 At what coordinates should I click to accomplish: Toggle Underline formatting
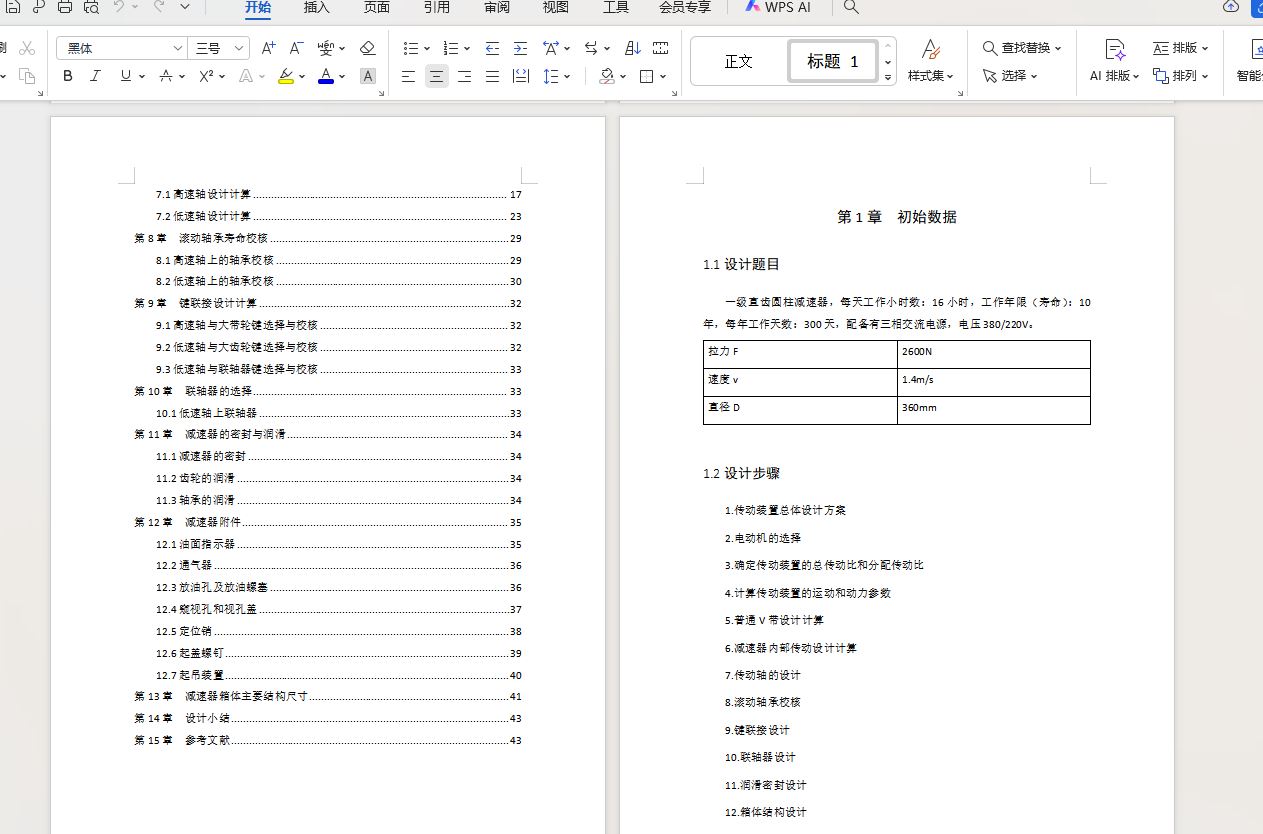(x=125, y=76)
